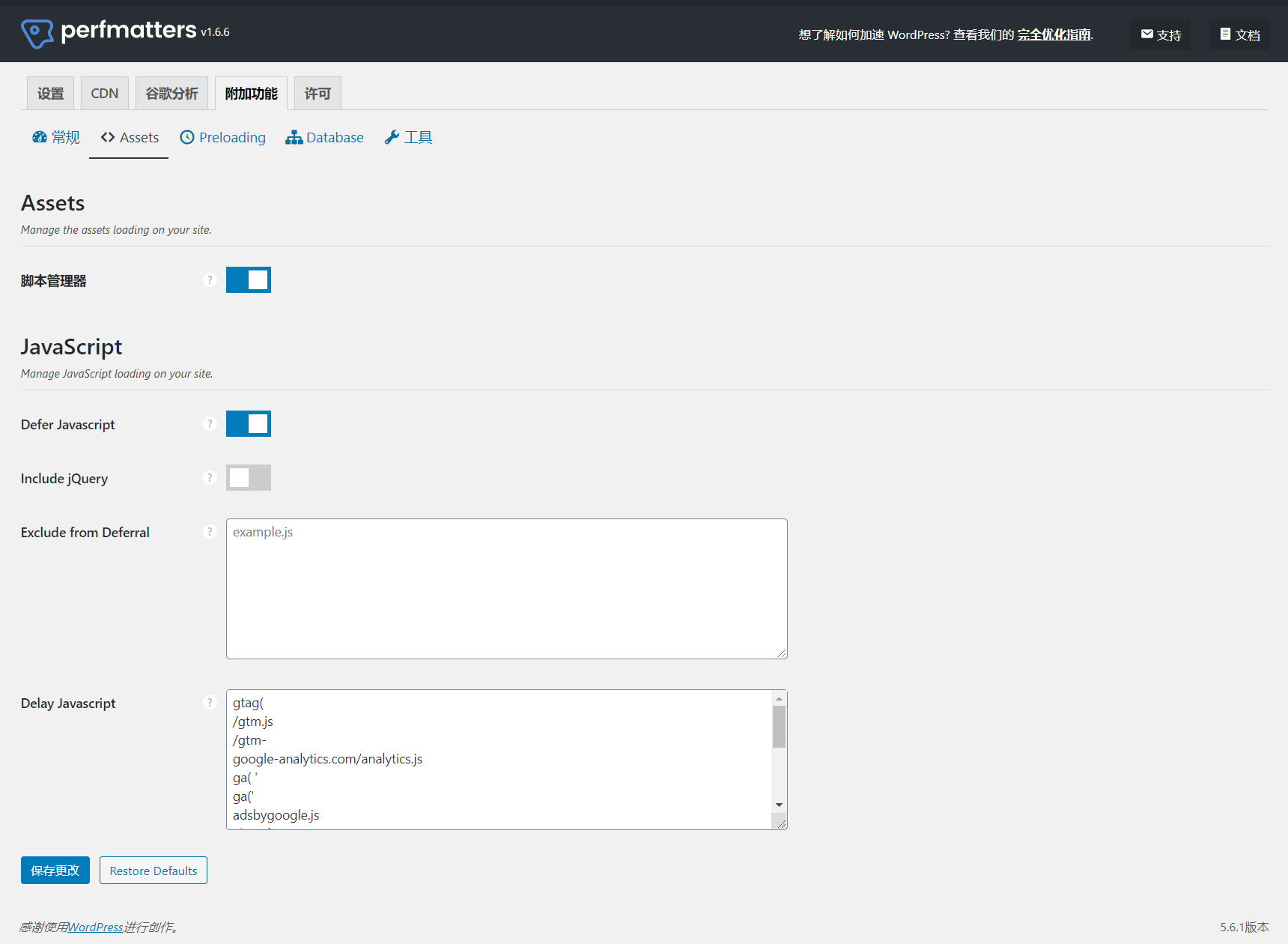The image size is (1288, 944).
Task: Click the sitemap icon beside Database
Action: coord(294,137)
